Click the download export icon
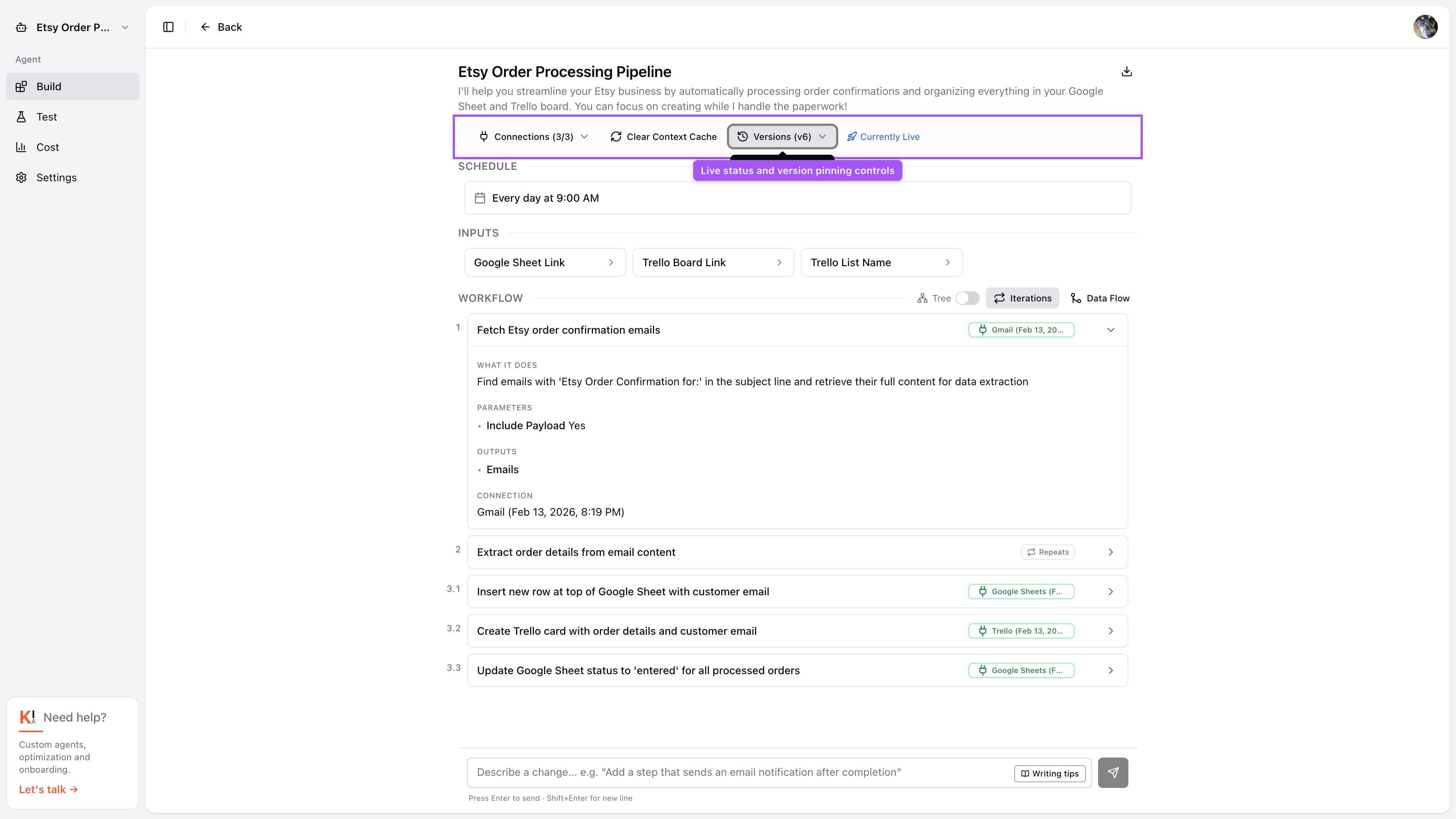Image resolution: width=1456 pixels, height=819 pixels. (1127, 71)
